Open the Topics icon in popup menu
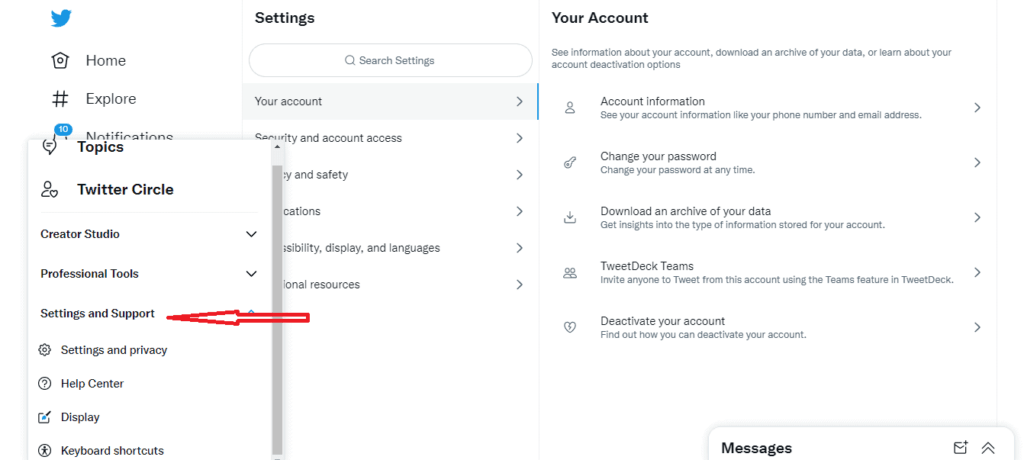Image resolution: width=1024 pixels, height=460 pixels. click(x=49, y=147)
